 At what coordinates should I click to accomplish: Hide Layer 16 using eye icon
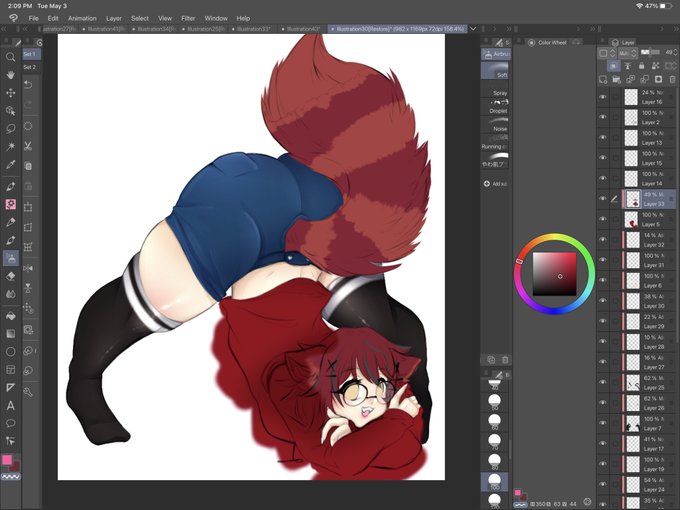pos(603,97)
